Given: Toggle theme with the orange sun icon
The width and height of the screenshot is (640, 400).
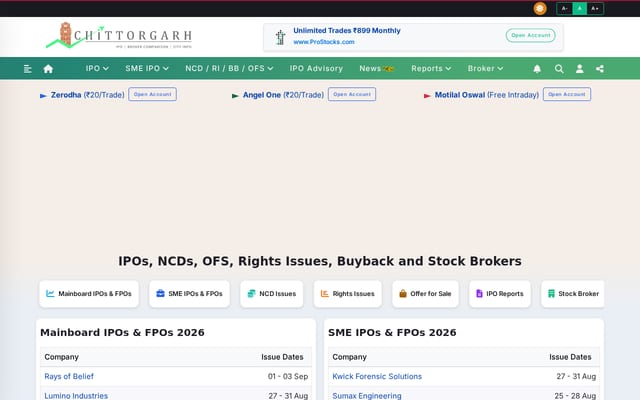Looking at the screenshot, I should click(x=540, y=8).
